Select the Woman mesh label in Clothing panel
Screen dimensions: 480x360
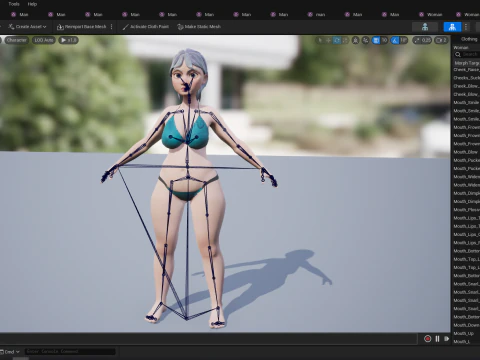(x=461, y=47)
